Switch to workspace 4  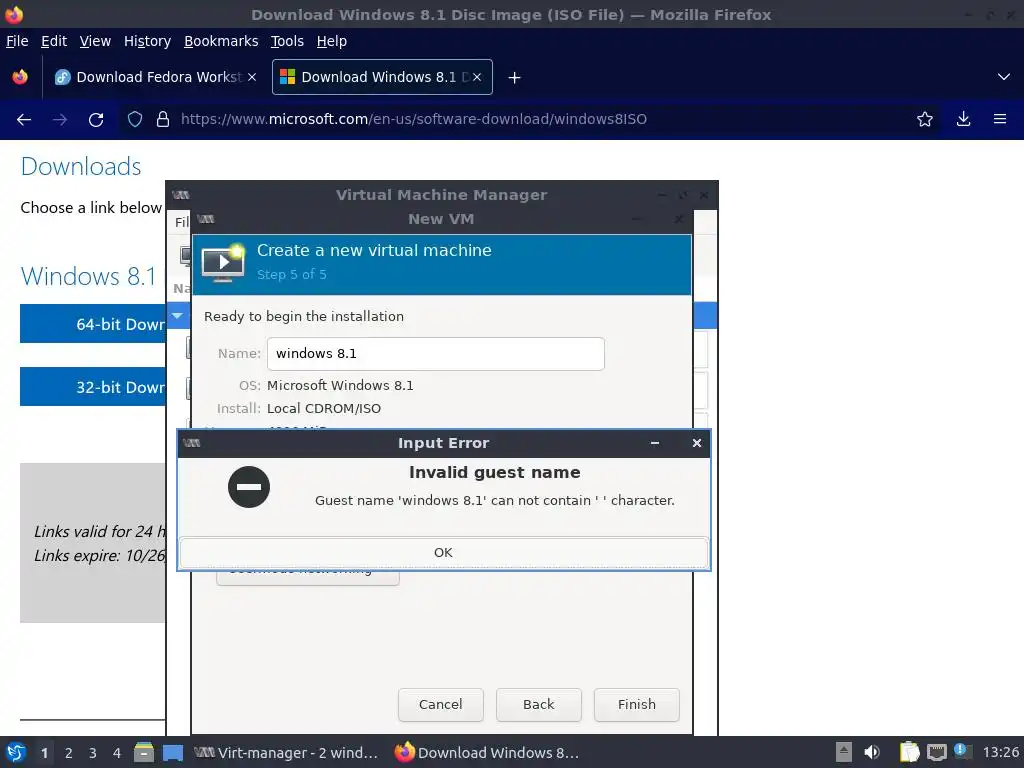[x=117, y=753]
